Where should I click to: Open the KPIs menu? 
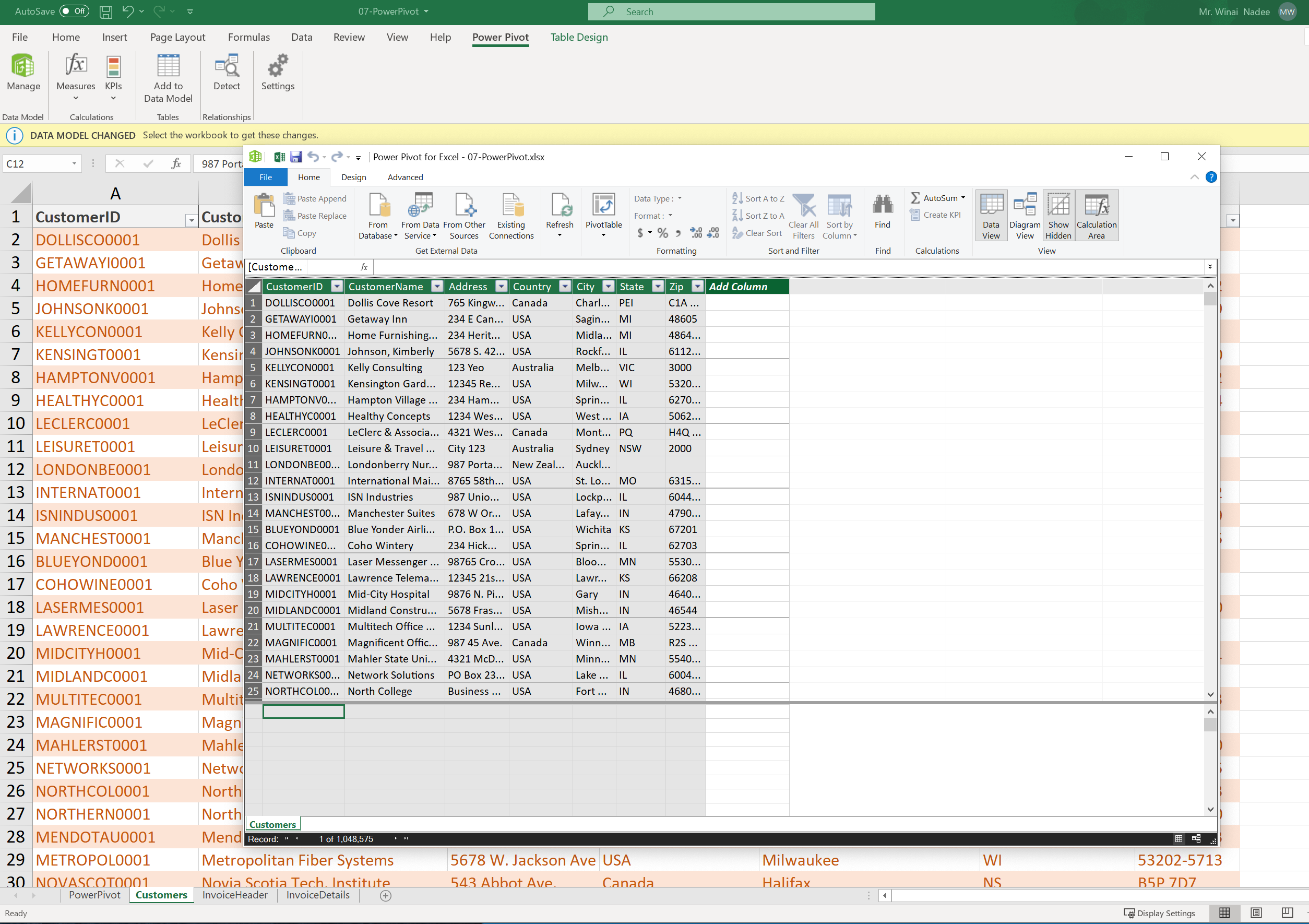coord(113,77)
